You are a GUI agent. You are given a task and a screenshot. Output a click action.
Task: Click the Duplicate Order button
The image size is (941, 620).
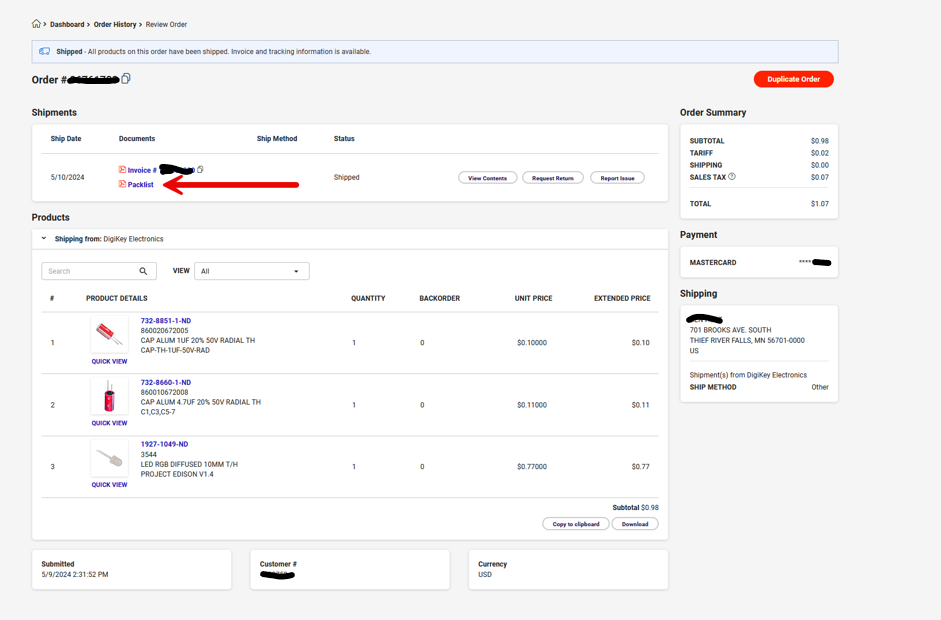[793, 79]
